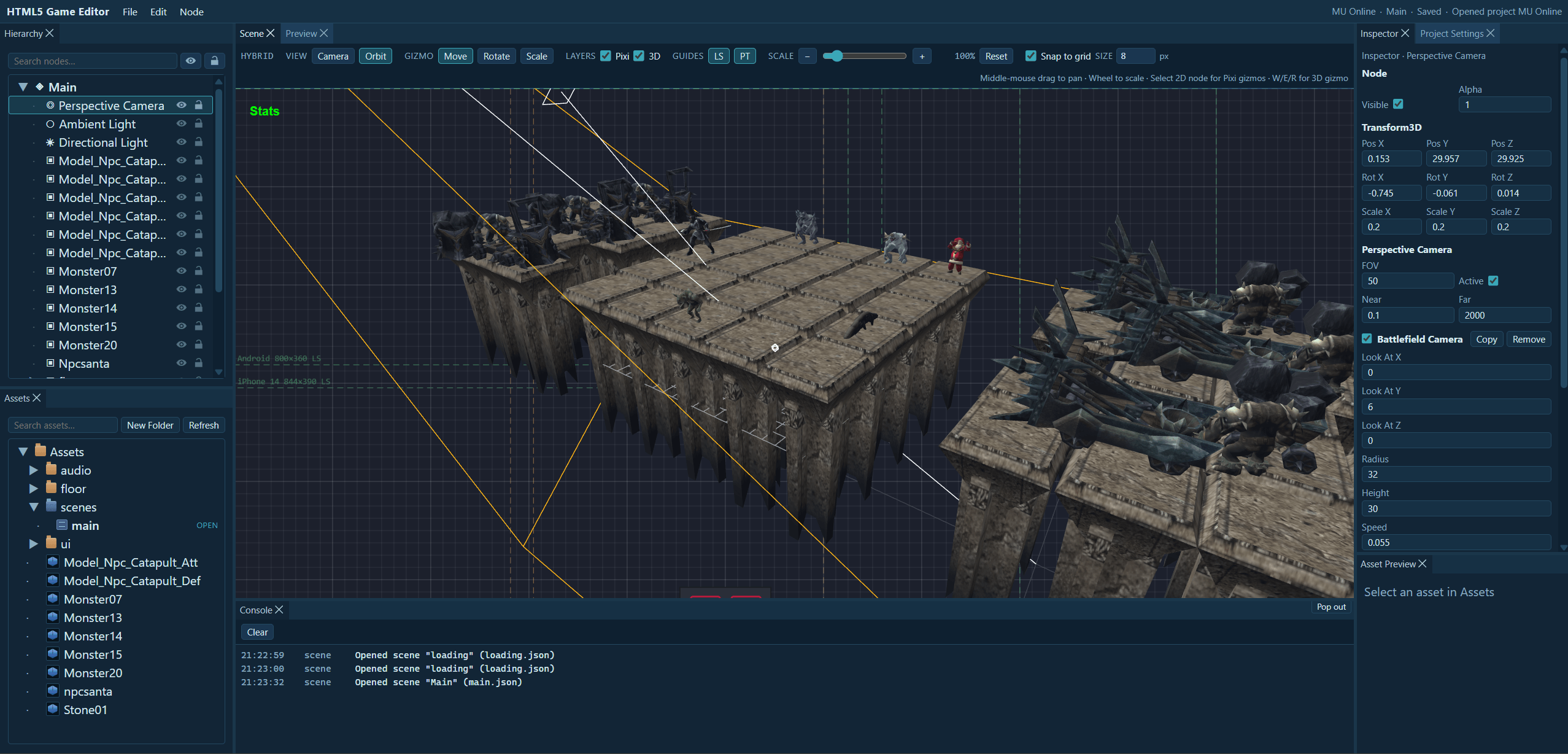1568x754 pixels.
Task: Toggle the lock filter icon beside node search
Action: point(214,61)
